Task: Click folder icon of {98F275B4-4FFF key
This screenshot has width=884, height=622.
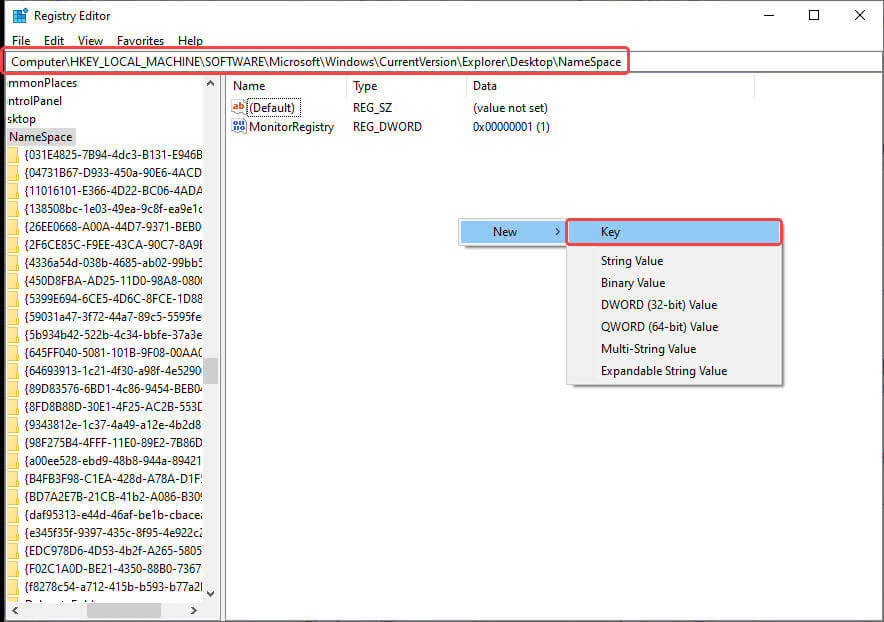Action: point(14,443)
